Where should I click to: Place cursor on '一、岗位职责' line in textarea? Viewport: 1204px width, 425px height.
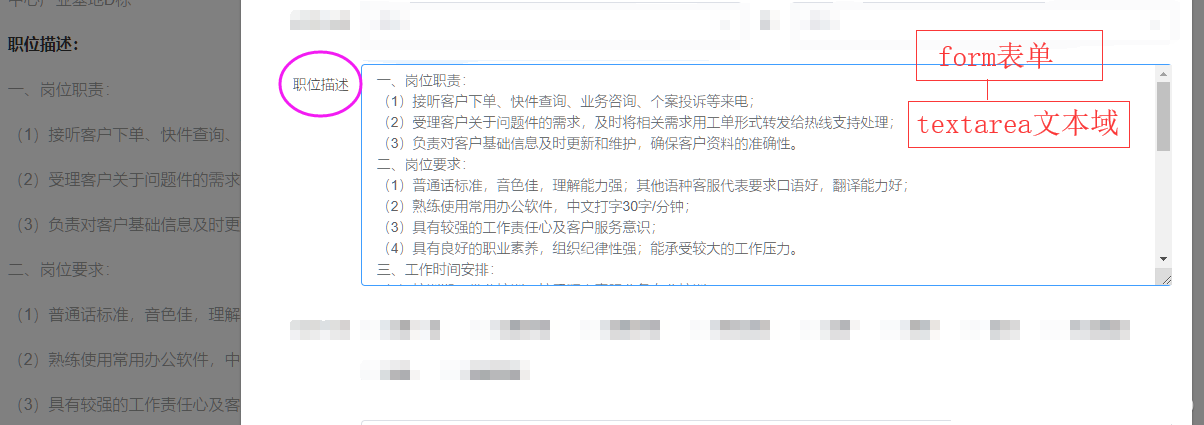421,81
